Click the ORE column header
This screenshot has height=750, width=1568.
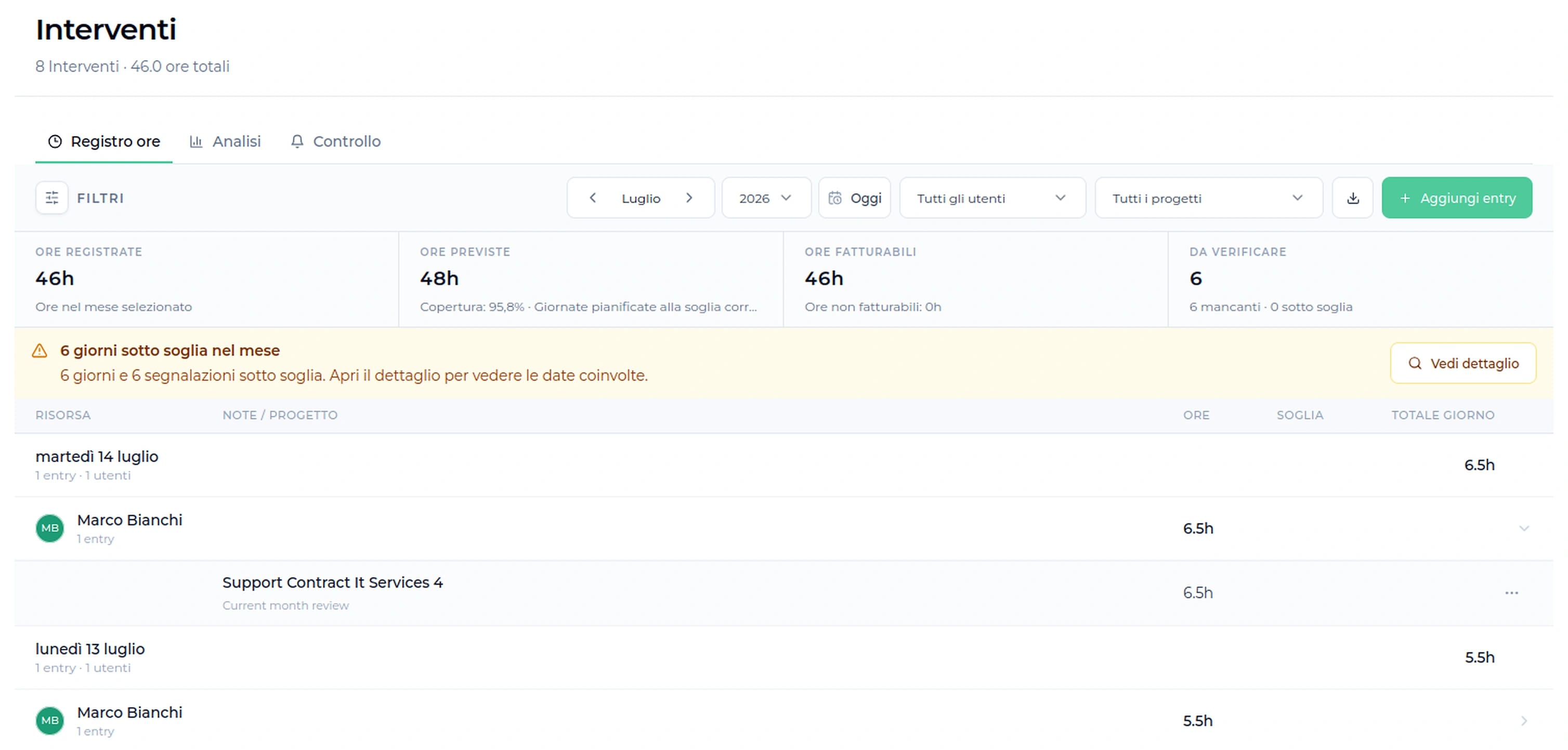point(1196,415)
